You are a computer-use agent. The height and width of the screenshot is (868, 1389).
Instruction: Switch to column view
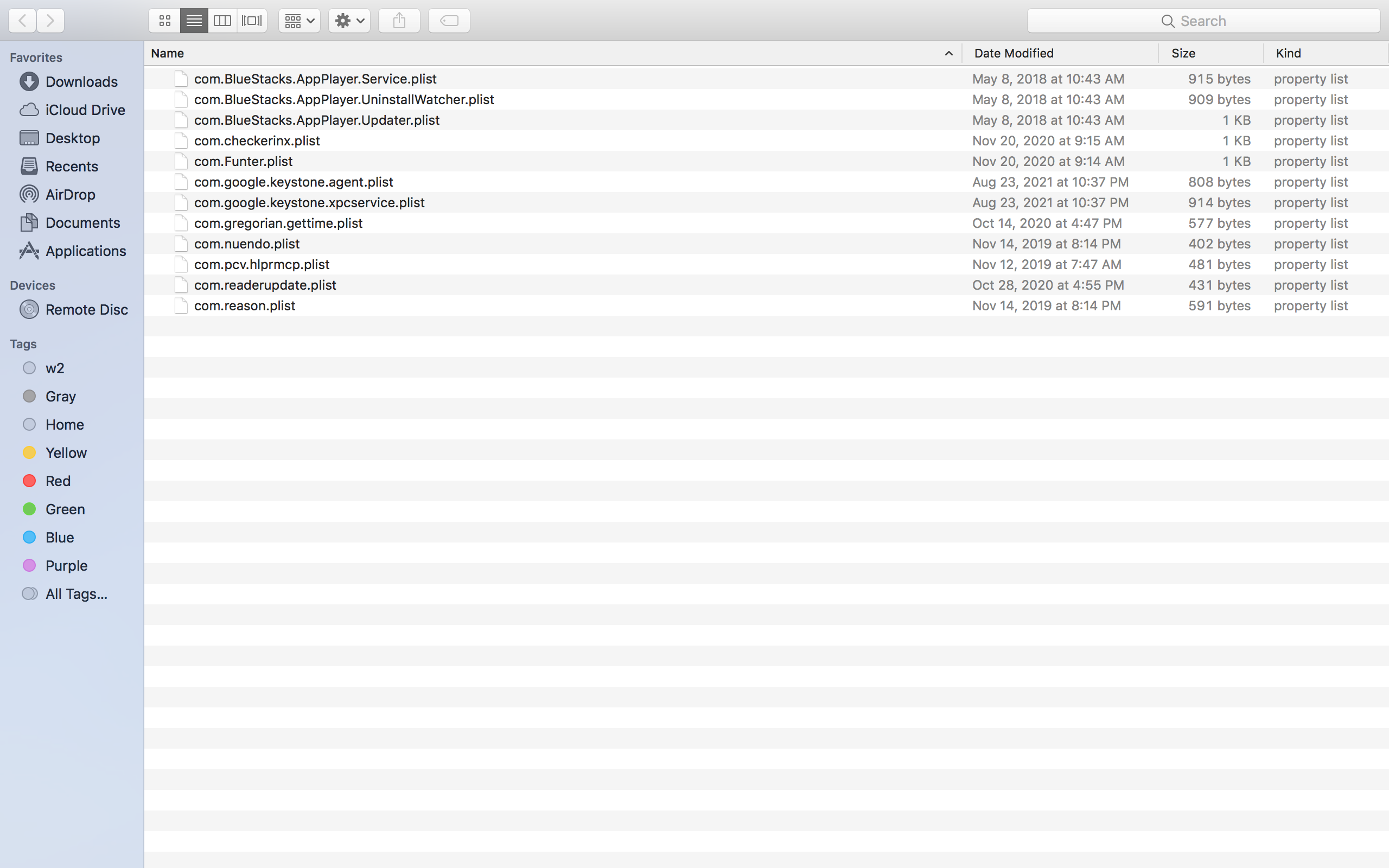tap(222, 21)
